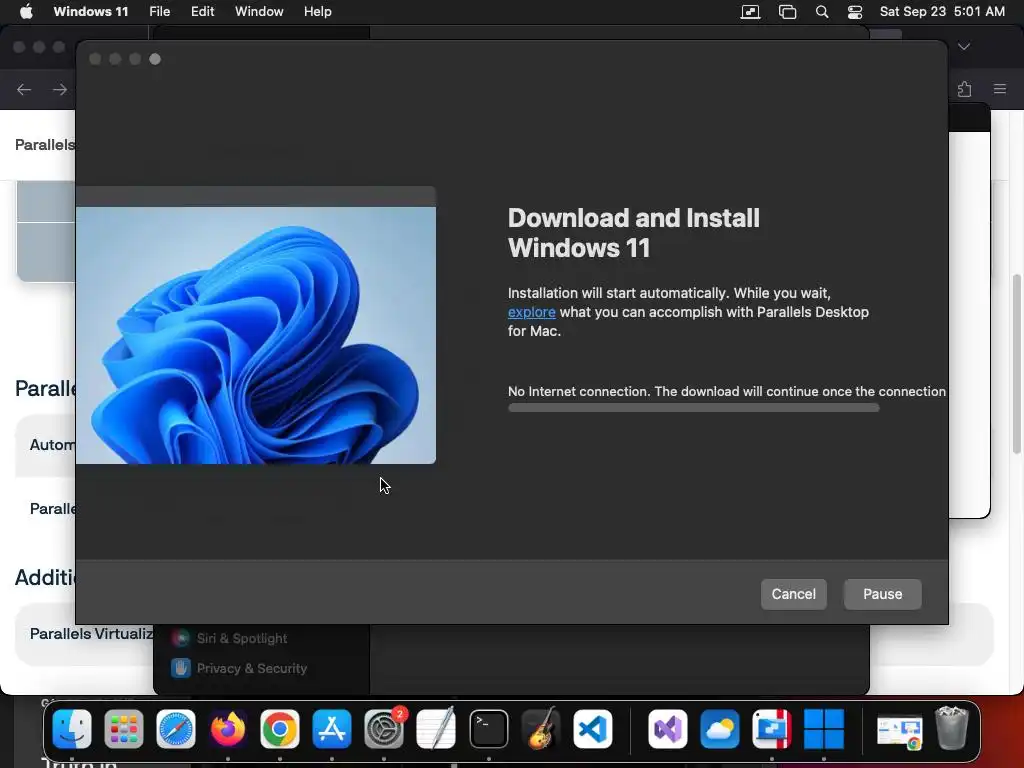Open Spotlight search in menu bar
This screenshot has height=768, width=1024.
(822, 12)
